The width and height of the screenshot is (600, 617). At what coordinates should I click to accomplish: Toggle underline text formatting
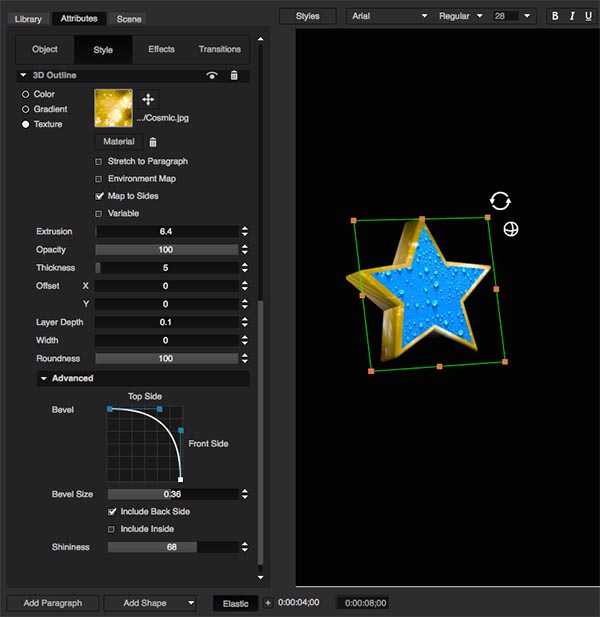587,16
